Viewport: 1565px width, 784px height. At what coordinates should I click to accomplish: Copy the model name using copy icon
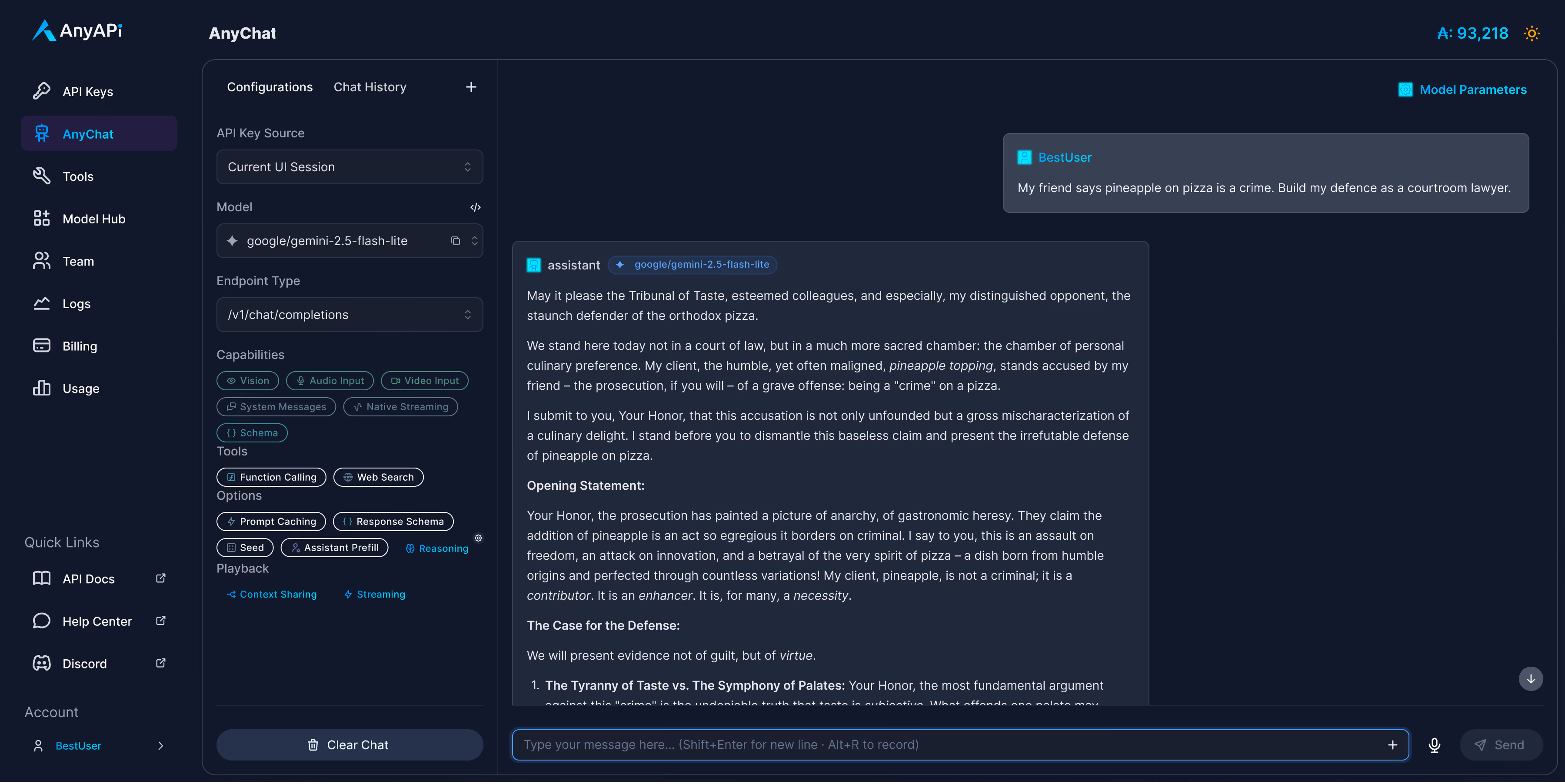click(455, 241)
